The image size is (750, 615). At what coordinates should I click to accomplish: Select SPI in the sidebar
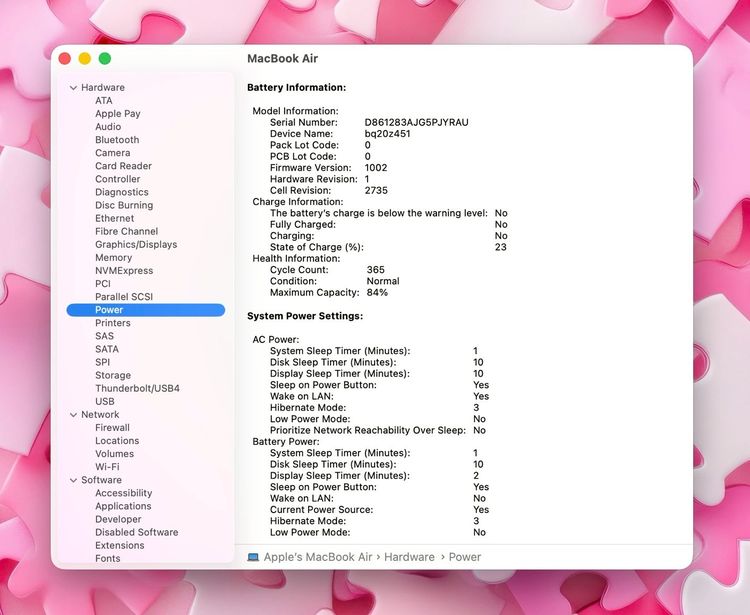click(x=103, y=362)
